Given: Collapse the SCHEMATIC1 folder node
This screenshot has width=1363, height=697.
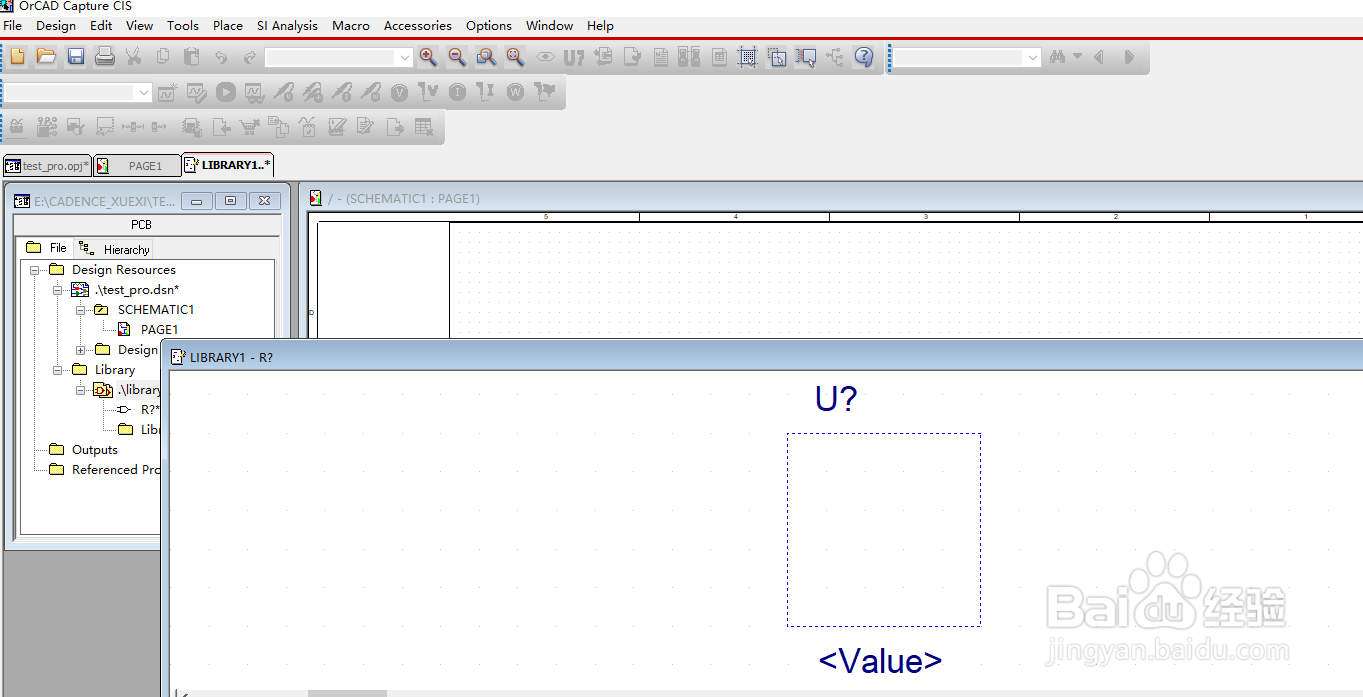Looking at the screenshot, I should tap(81, 310).
